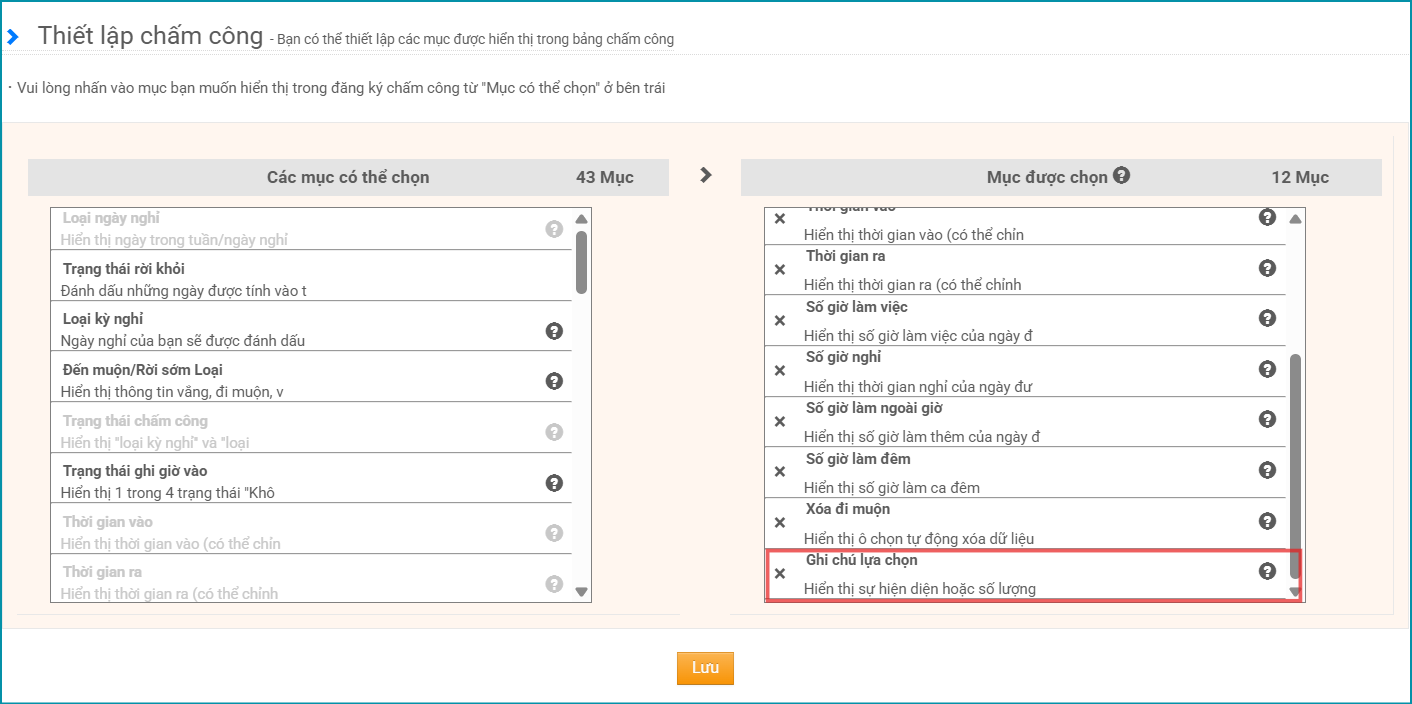The height and width of the screenshot is (704, 1412).
Task: Open help for "Loại kỳ nghỉ" item
Action: (x=554, y=330)
